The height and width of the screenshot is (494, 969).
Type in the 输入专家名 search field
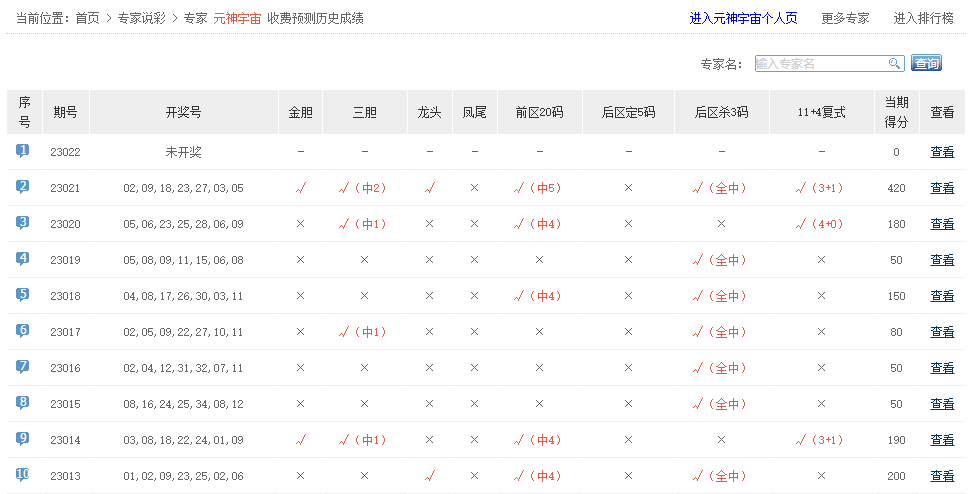click(820, 64)
